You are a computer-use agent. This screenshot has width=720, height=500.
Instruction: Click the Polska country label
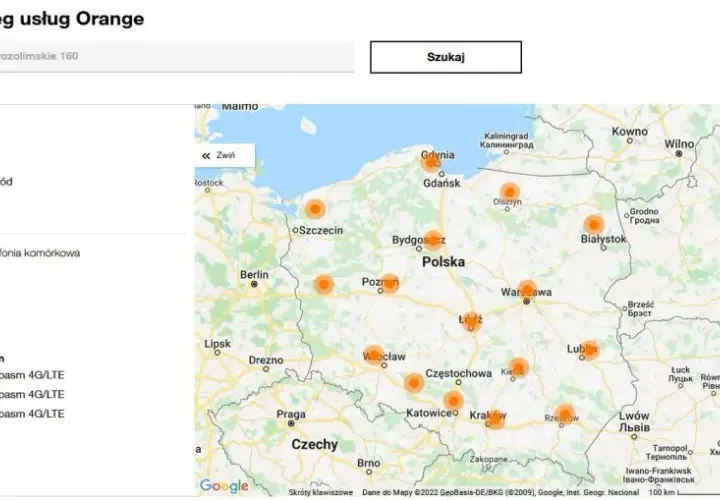click(443, 262)
